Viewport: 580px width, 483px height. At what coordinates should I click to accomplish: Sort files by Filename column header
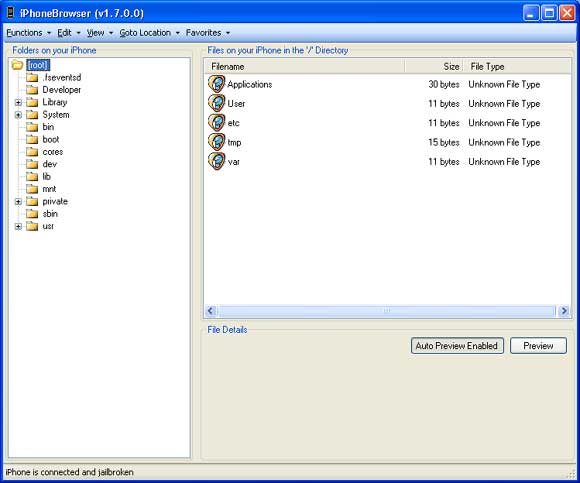point(304,67)
